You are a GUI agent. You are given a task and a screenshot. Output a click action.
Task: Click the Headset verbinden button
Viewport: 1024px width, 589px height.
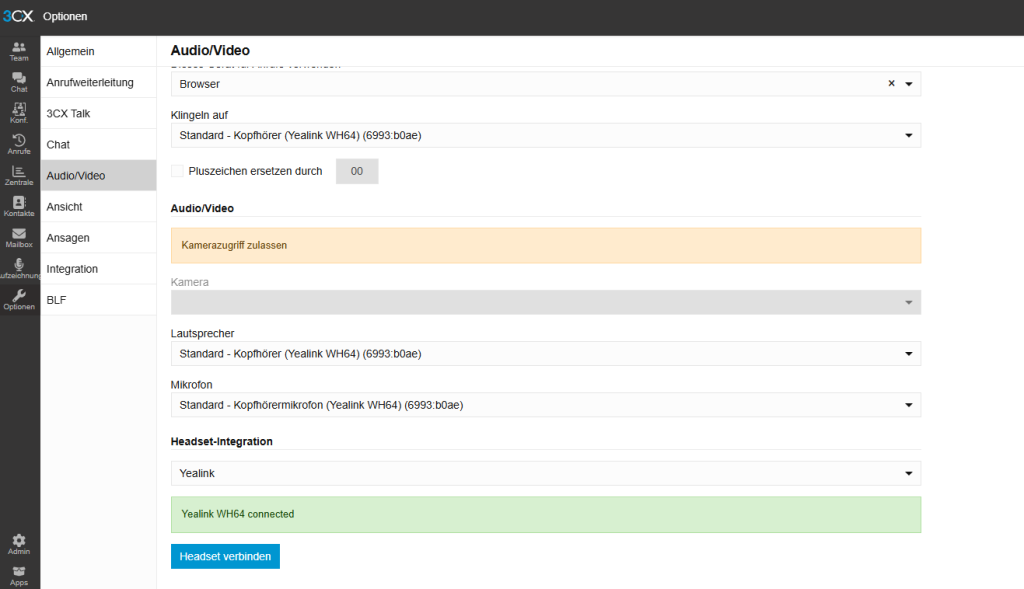[225, 556]
